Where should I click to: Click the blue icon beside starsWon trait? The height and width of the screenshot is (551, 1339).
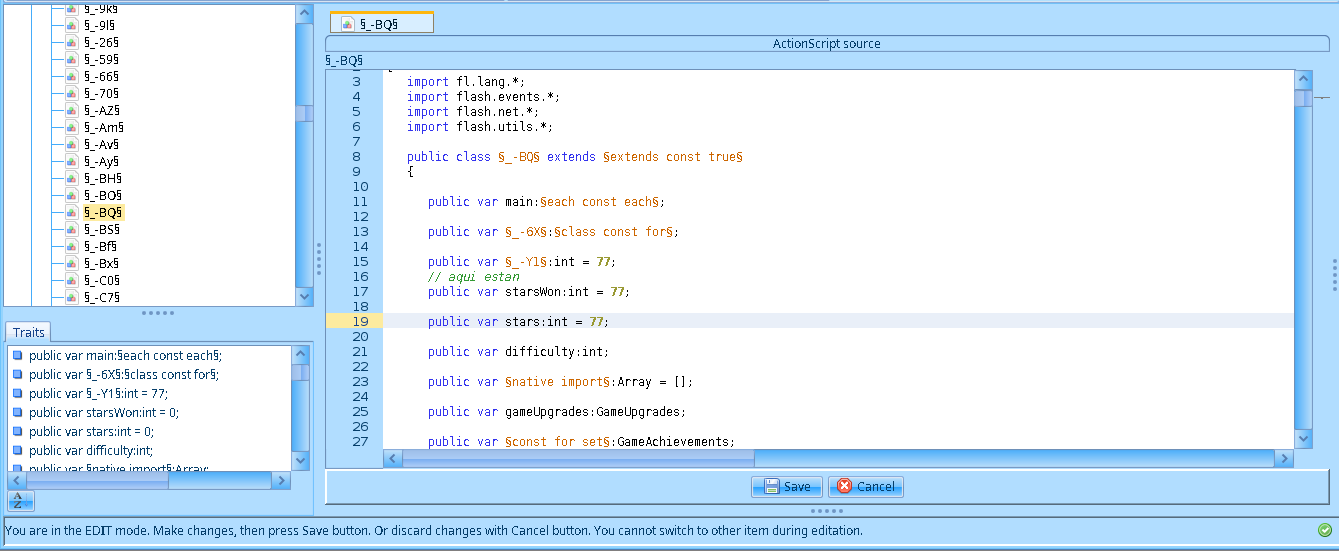coord(17,412)
